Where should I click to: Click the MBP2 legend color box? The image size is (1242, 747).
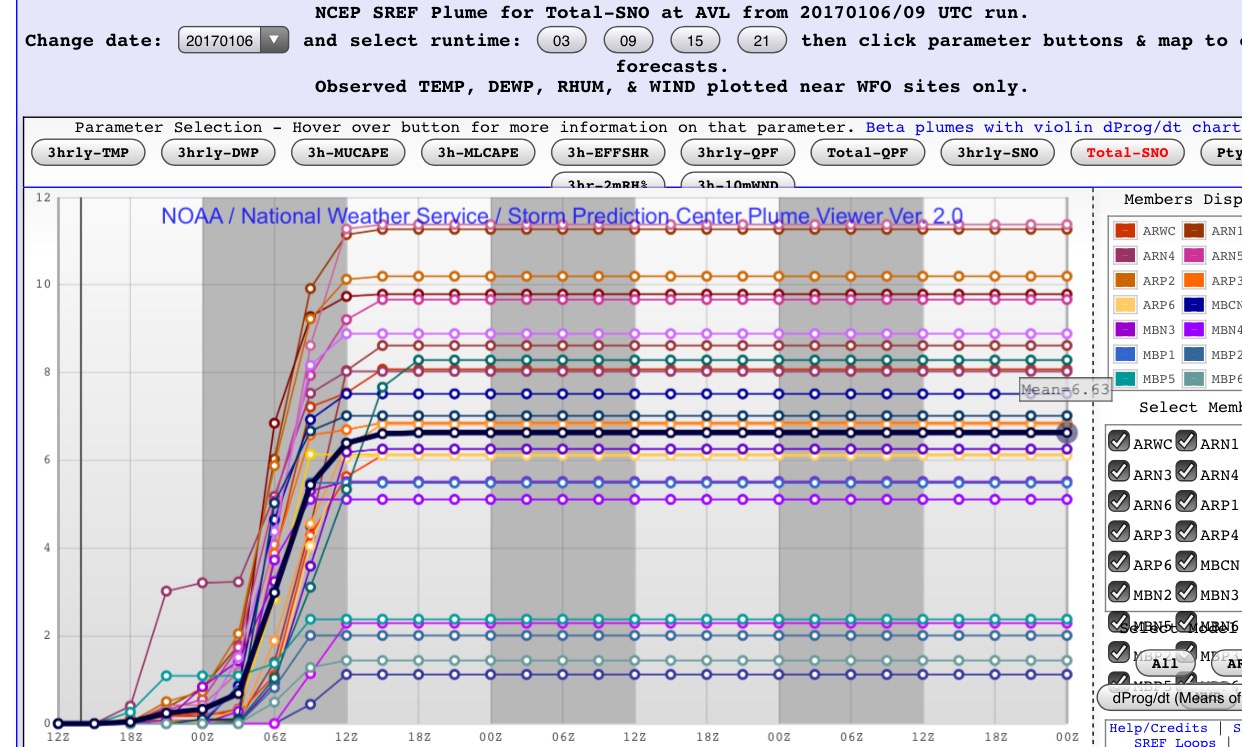pos(1194,354)
